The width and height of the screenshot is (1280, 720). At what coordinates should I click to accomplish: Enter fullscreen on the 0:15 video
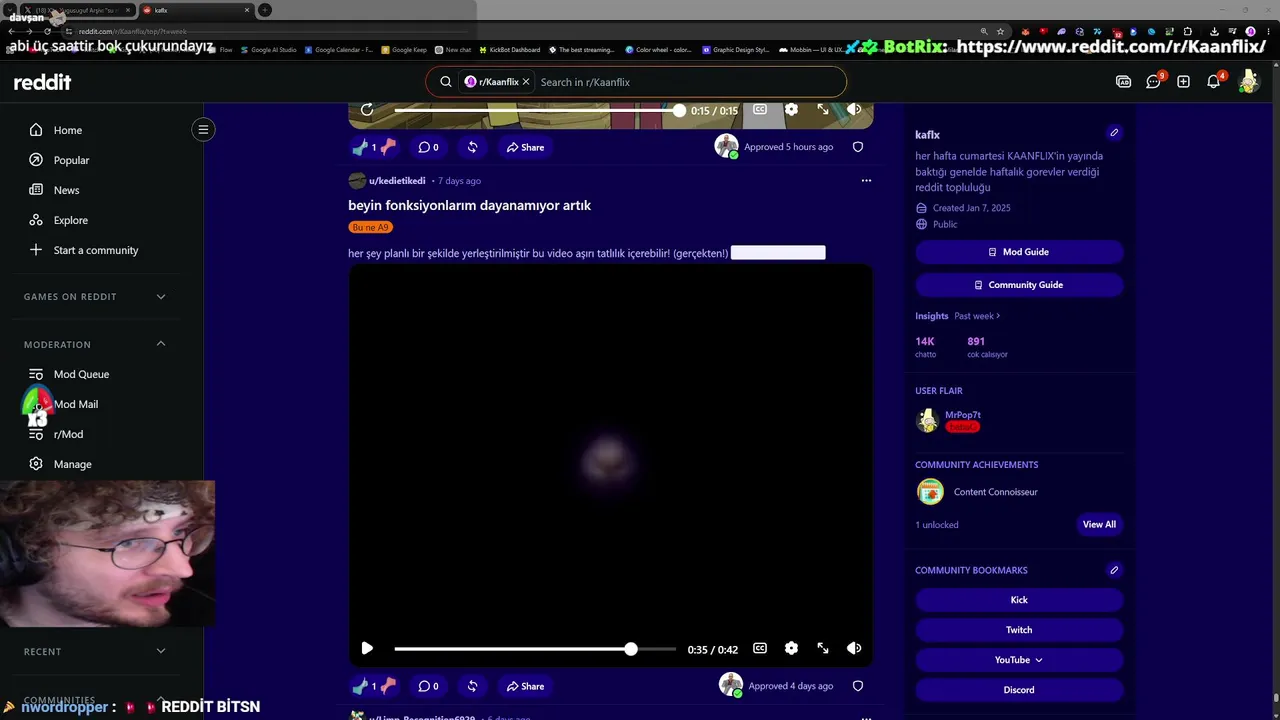823,109
